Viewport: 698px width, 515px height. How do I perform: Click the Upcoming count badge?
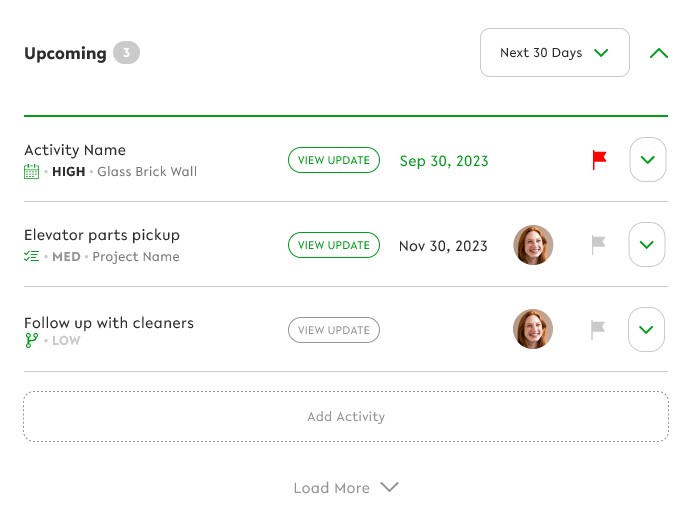pyautogui.click(x=126, y=53)
